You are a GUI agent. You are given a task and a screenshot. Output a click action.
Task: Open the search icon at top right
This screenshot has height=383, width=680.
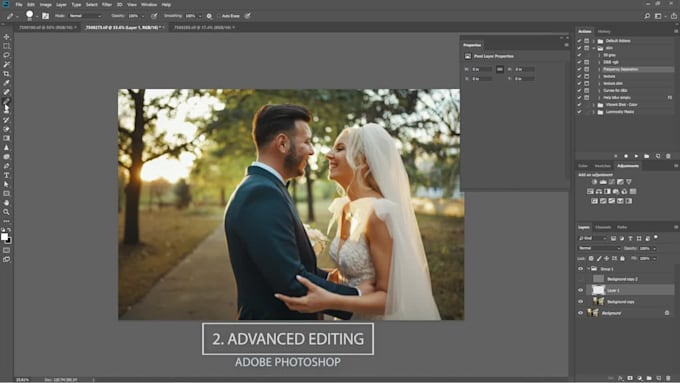(647, 16)
